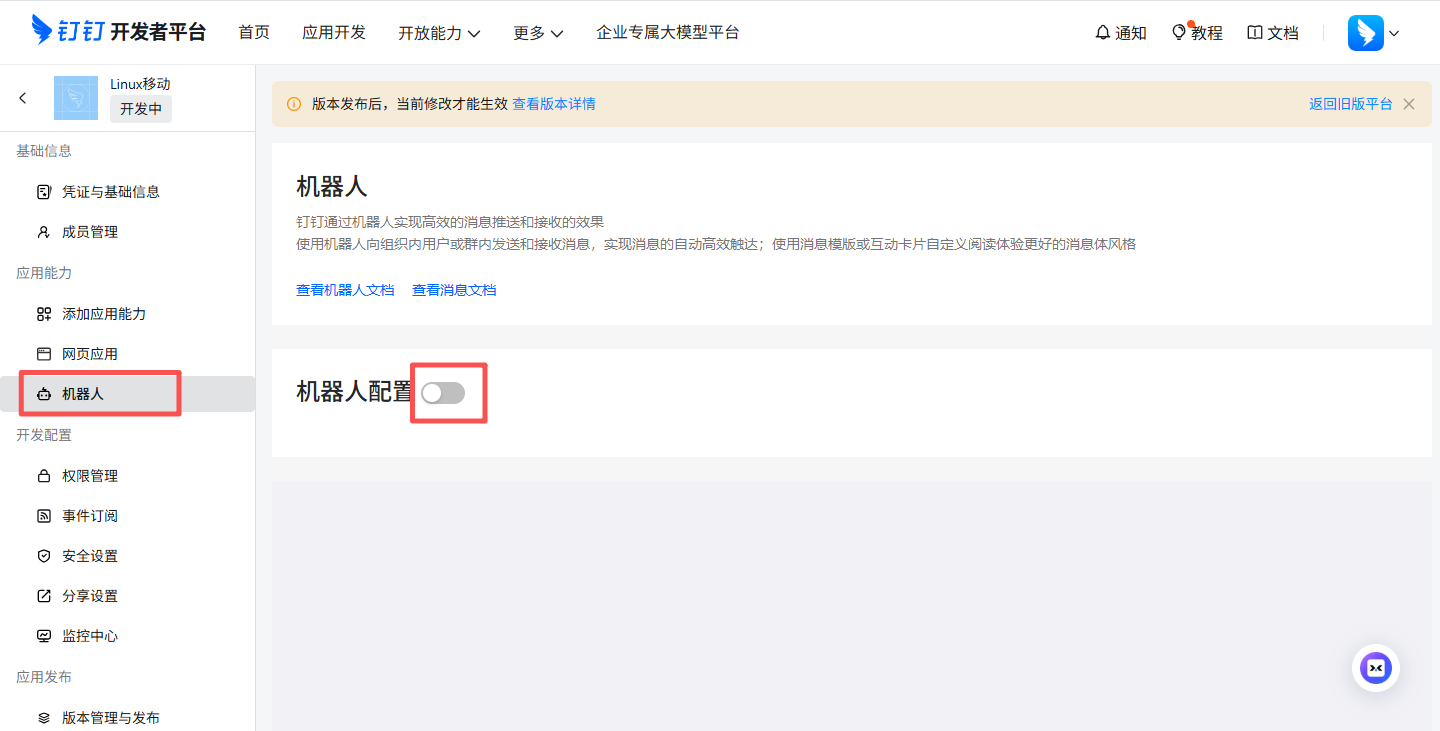
Task: Select 凭证与基础信息 in sidebar
Action: click(110, 192)
